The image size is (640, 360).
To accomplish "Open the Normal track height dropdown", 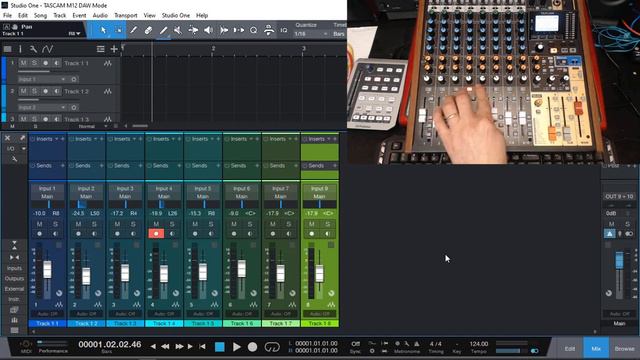I will coord(93,127).
